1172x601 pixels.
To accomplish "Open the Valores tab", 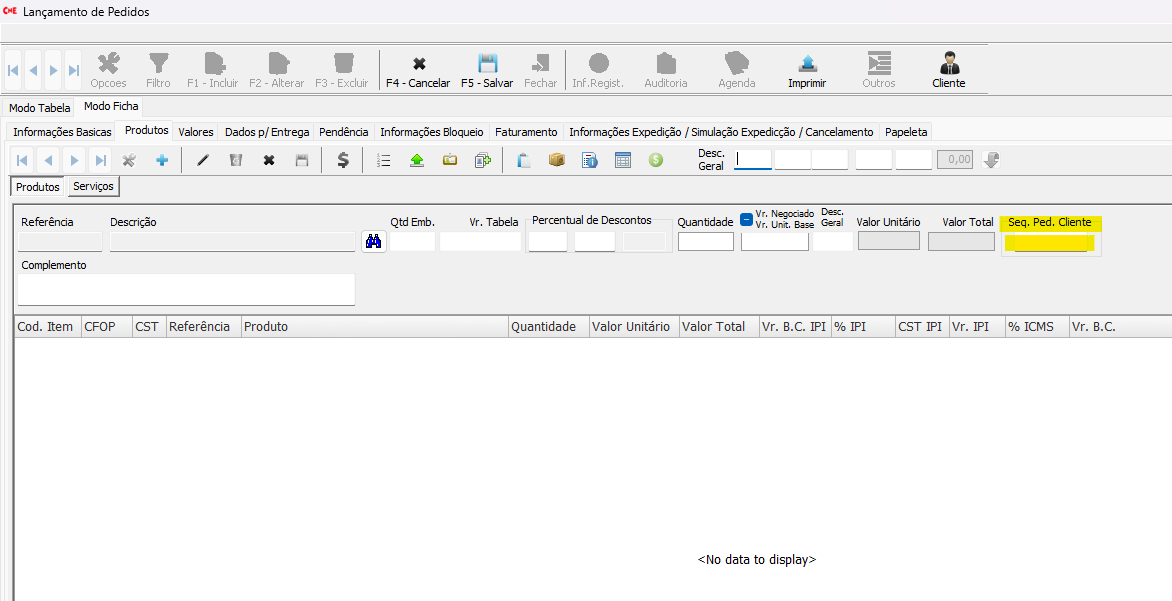I will tap(196, 132).
